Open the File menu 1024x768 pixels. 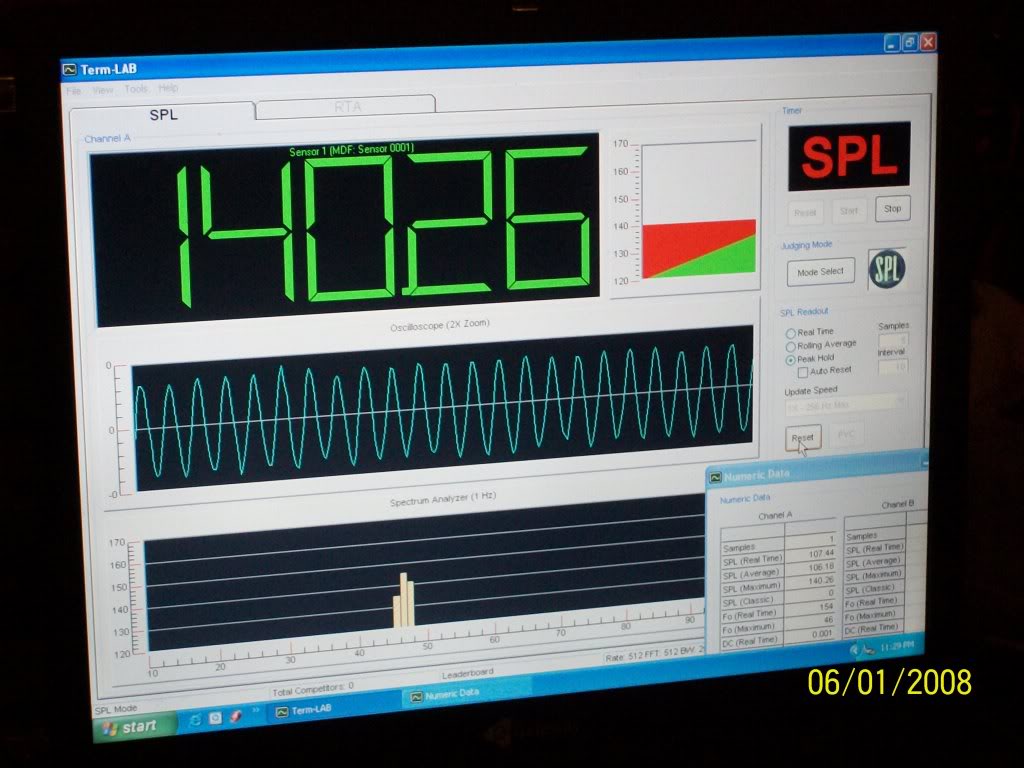[73, 91]
